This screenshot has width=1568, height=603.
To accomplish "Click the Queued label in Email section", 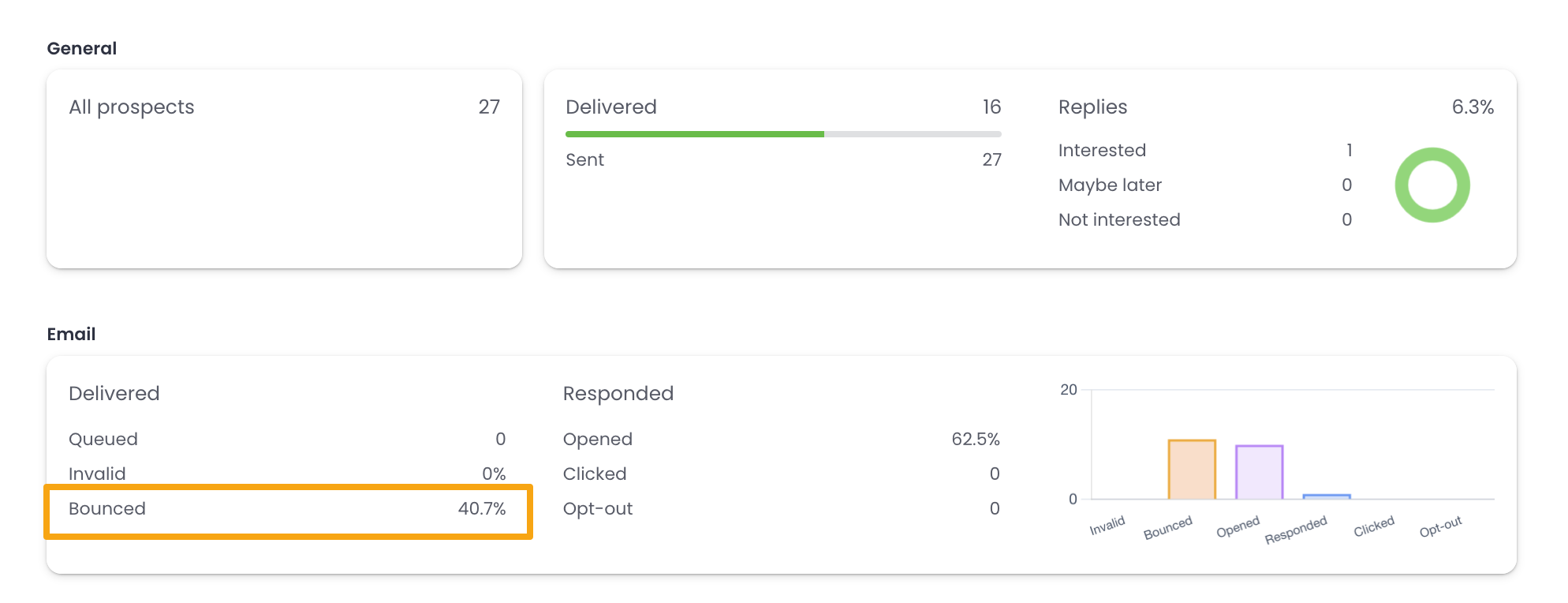I will 103,439.
